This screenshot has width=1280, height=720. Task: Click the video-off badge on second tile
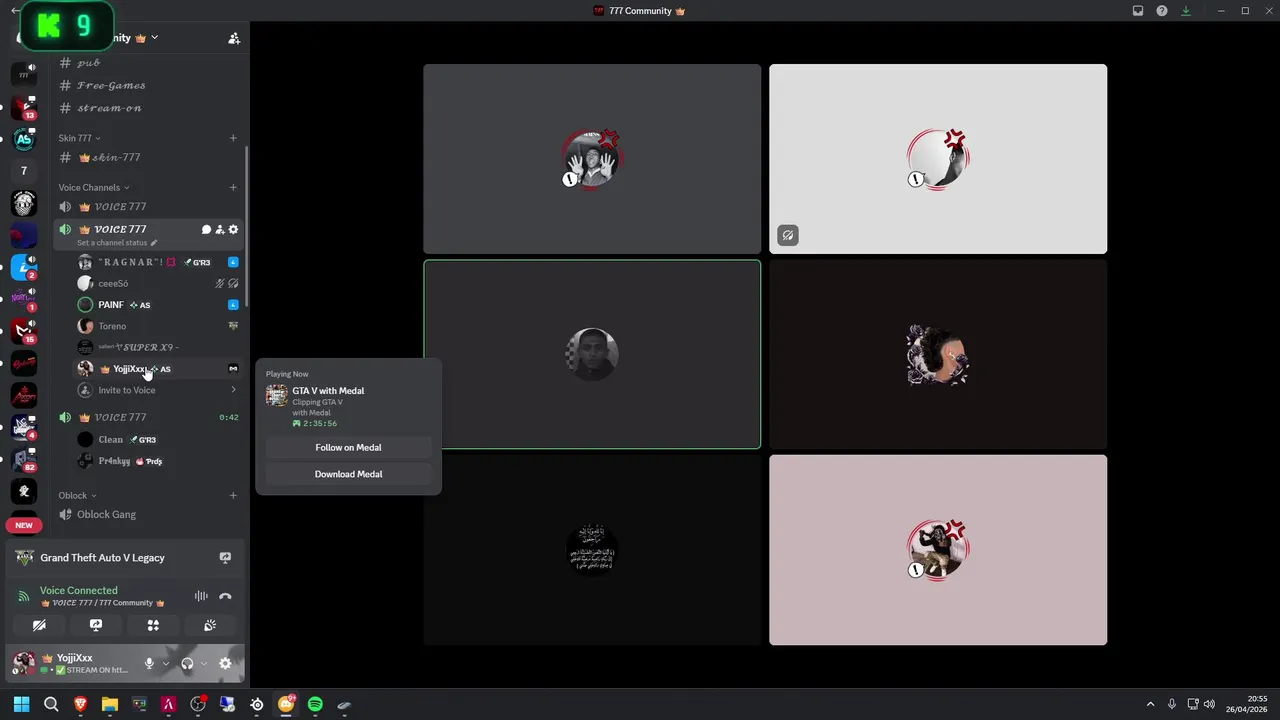(788, 236)
